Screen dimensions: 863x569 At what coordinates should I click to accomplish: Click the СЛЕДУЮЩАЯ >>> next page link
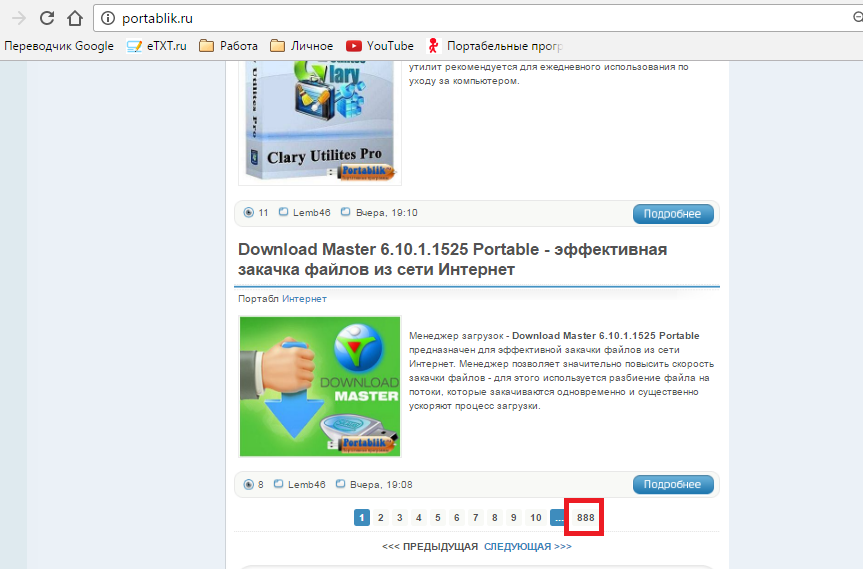click(x=527, y=546)
